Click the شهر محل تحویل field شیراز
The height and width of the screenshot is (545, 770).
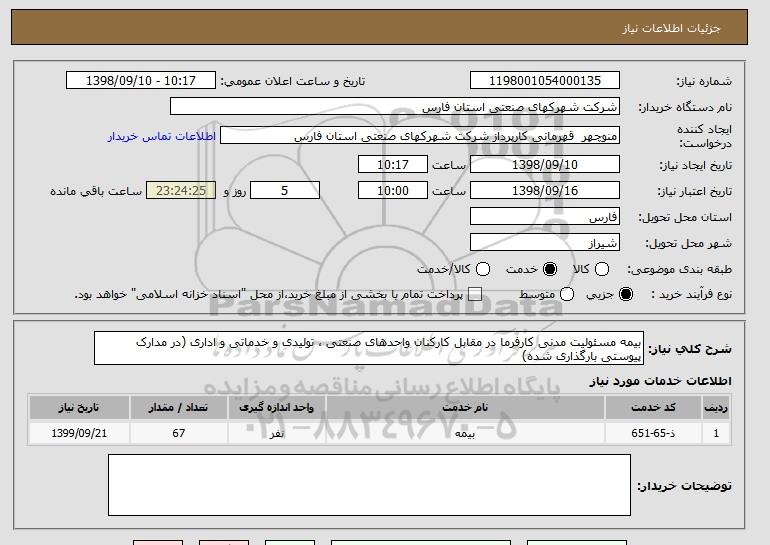[x=545, y=243]
